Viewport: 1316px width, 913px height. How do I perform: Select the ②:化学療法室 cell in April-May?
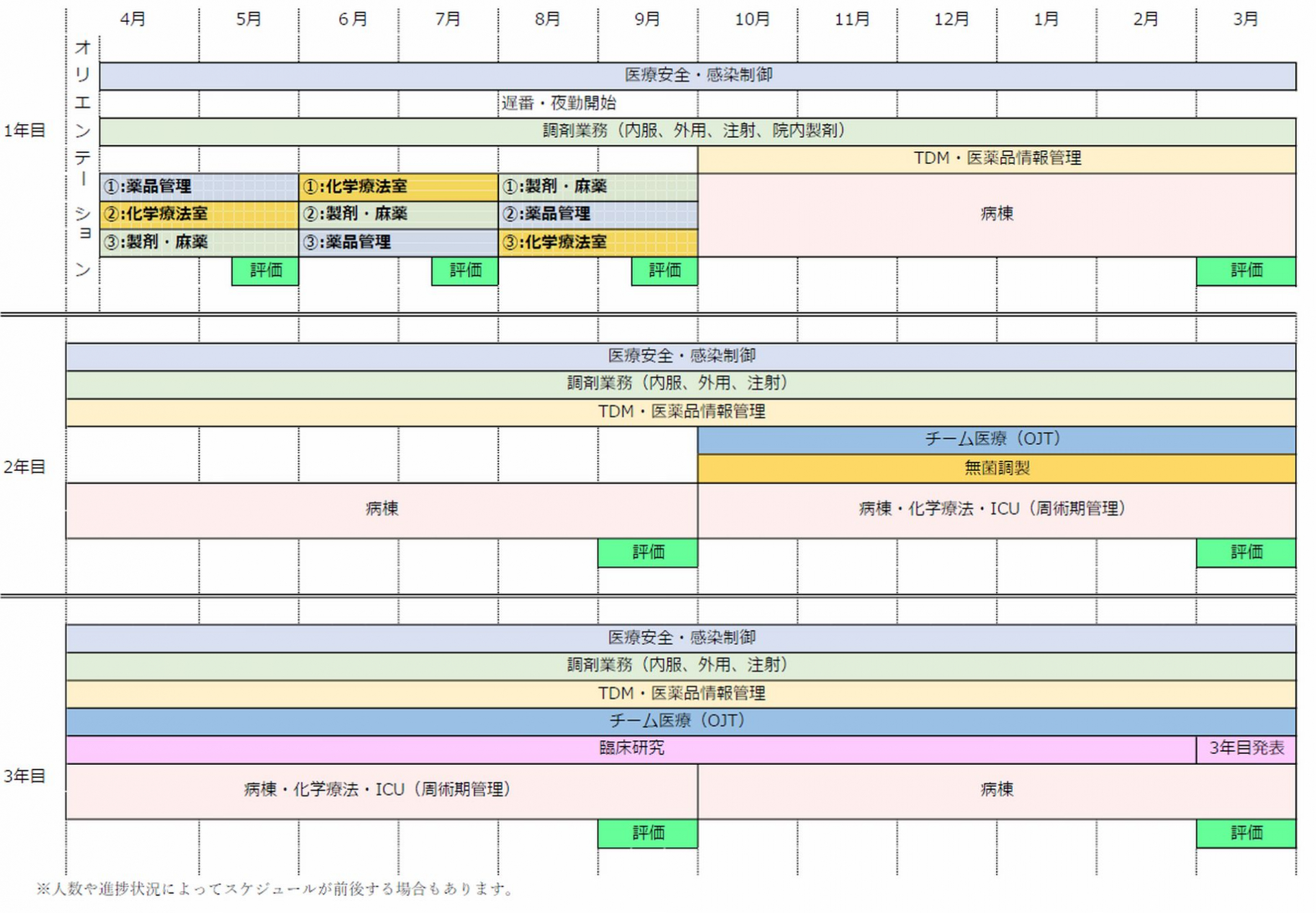(x=199, y=214)
